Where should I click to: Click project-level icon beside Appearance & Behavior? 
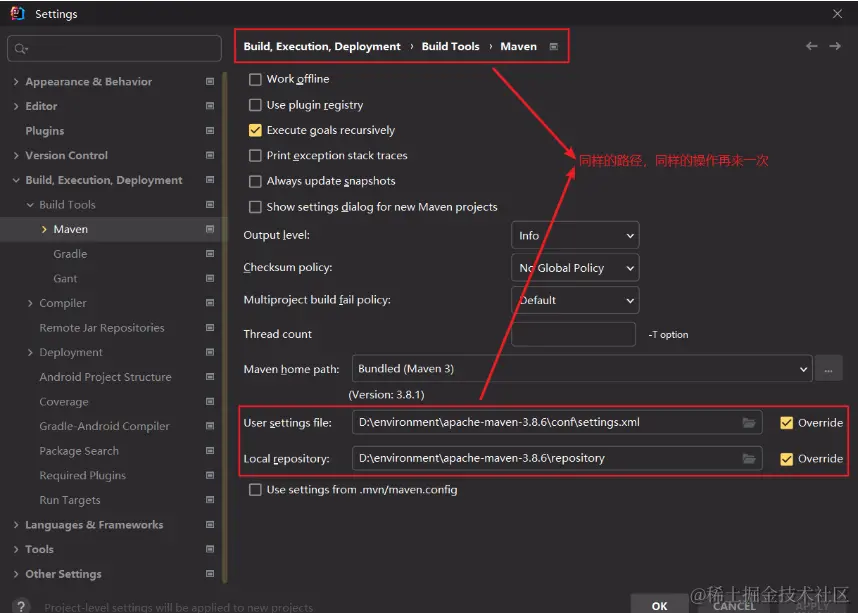coord(210,82)
